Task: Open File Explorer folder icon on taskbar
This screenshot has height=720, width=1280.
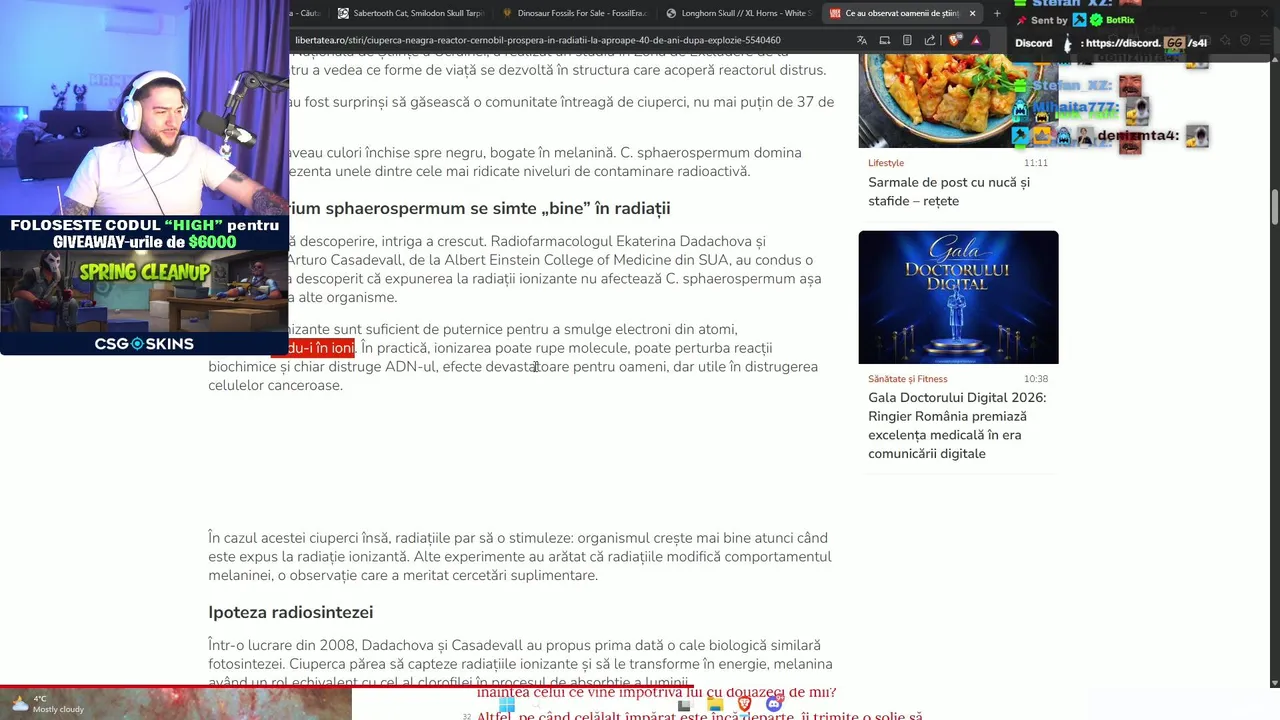Action: pos(715,705)
